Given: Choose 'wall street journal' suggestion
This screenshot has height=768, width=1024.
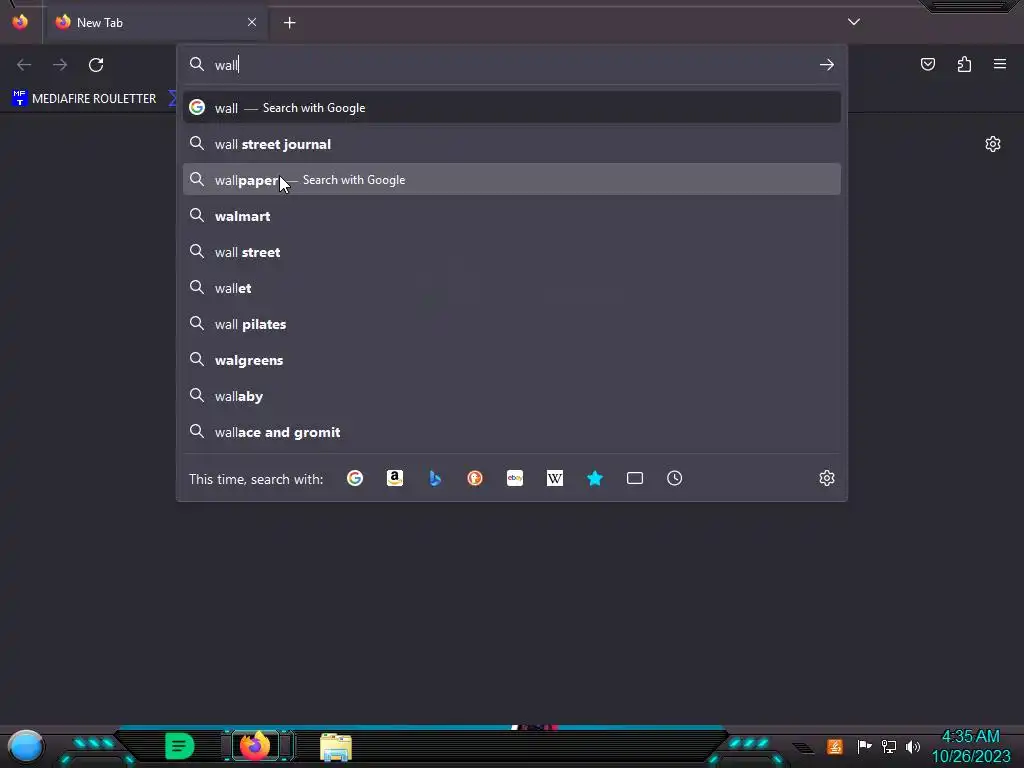Looking at the screenshot, I should point(511,144).
